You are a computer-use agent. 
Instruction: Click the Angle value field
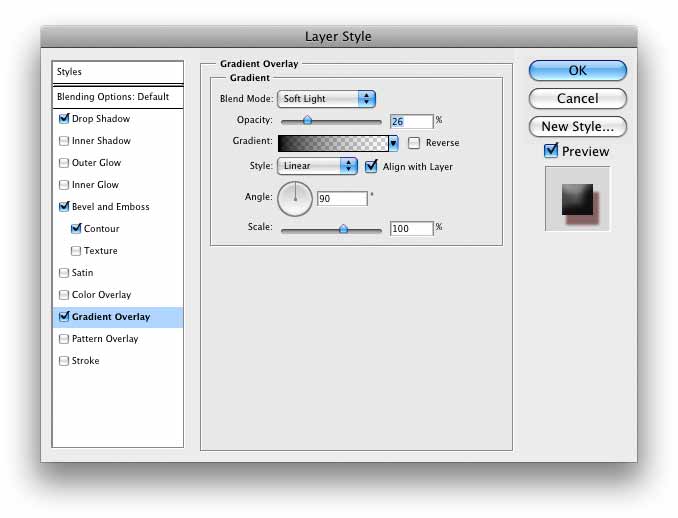tap(342, 198)
